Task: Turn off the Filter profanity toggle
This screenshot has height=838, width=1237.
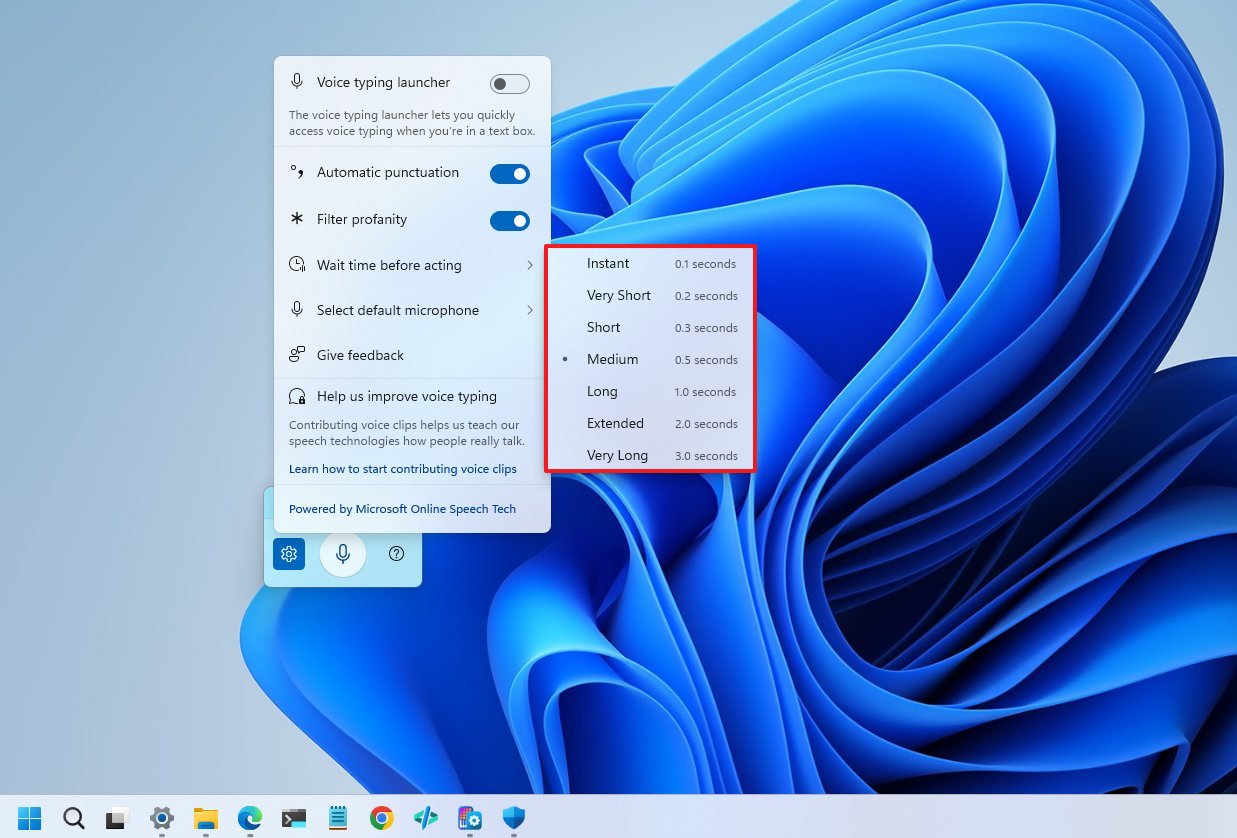Action: 509,220
